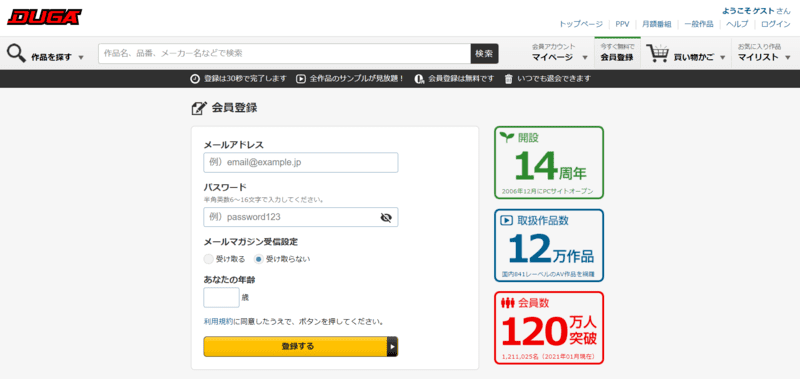This screenshot has width=800, height=379.
Task: Click the 12万作品 banner
Action: tap(548, 245)
